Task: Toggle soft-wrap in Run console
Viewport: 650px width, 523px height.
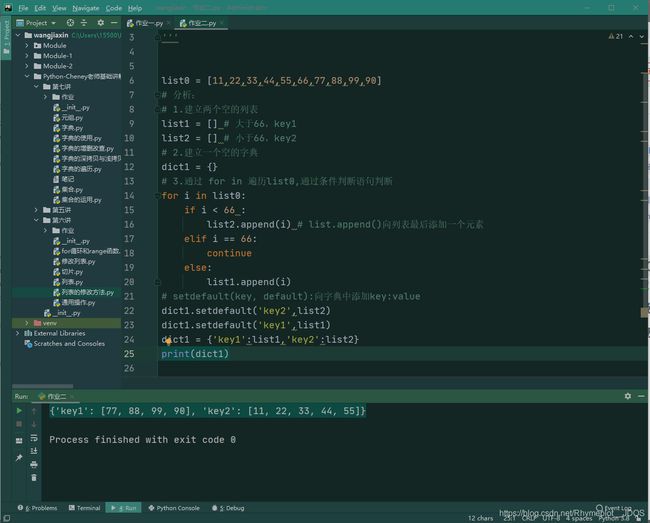Action: click(x=34, y=438)
